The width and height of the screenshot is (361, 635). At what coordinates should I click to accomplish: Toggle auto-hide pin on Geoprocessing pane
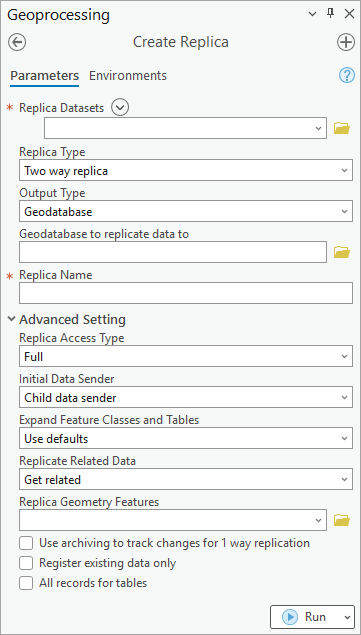click(331, 14)
